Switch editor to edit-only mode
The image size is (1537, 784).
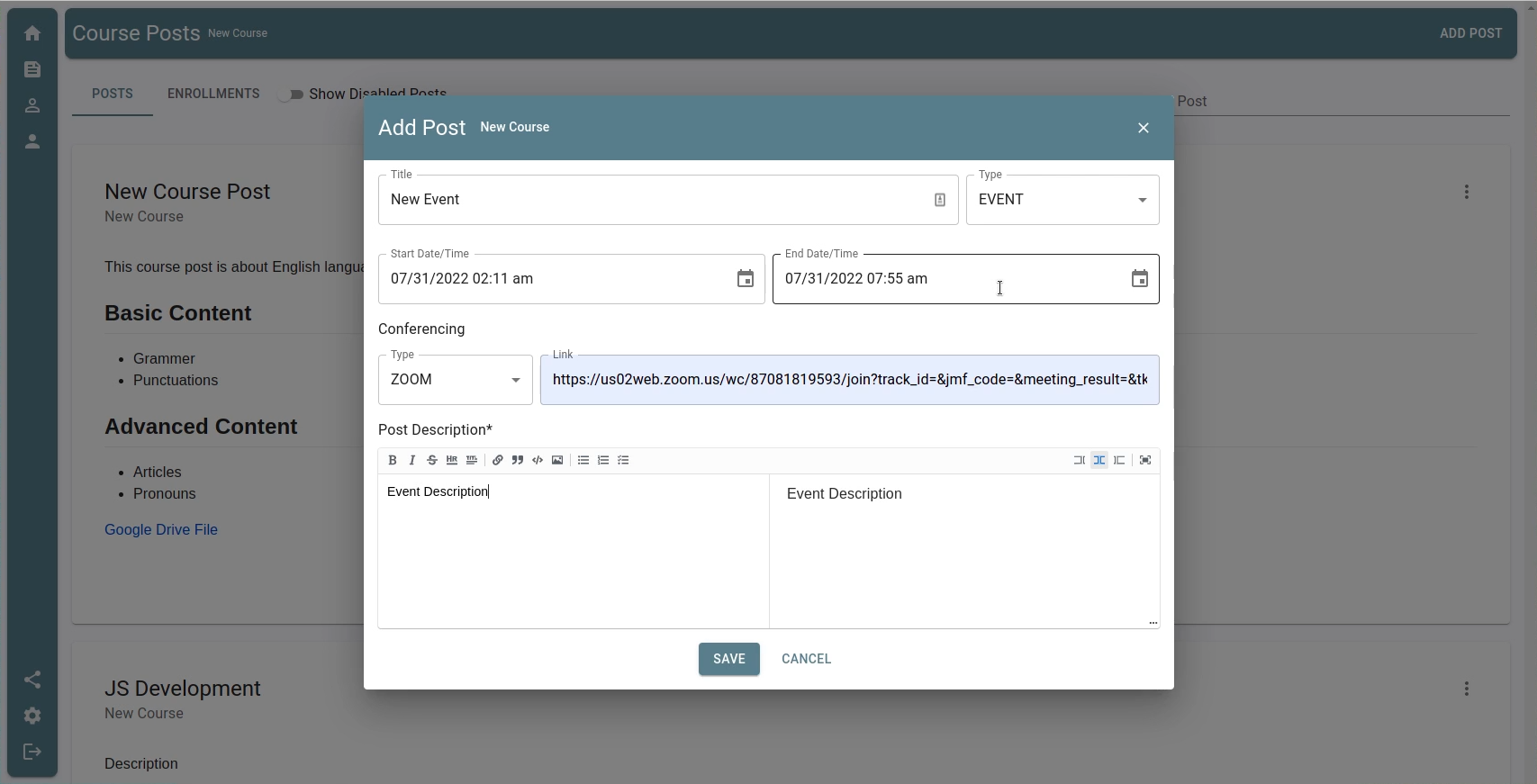coord(1080,460)
